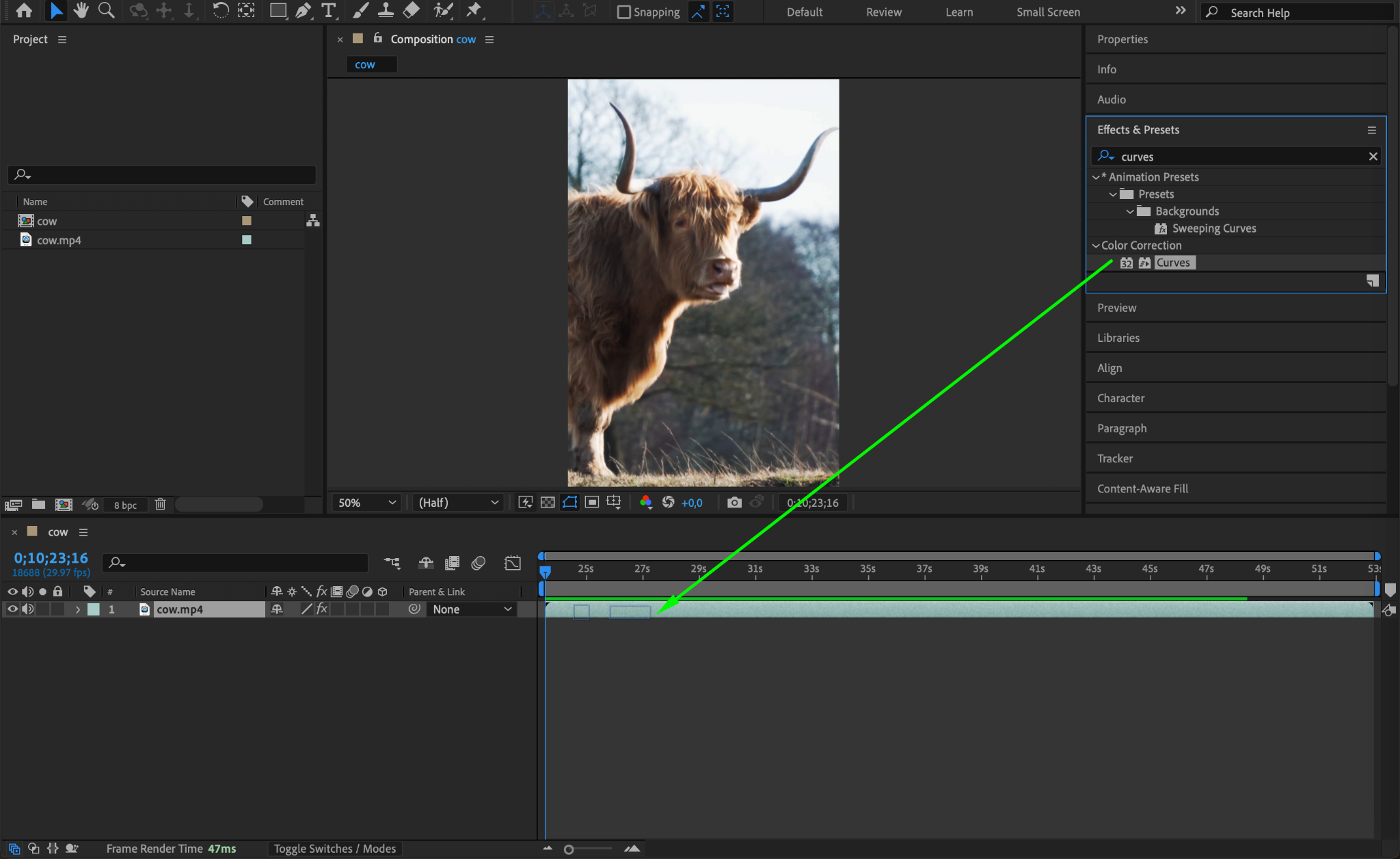Select the Rectangle shape tool
The image size is (1400, 859).
278,10
